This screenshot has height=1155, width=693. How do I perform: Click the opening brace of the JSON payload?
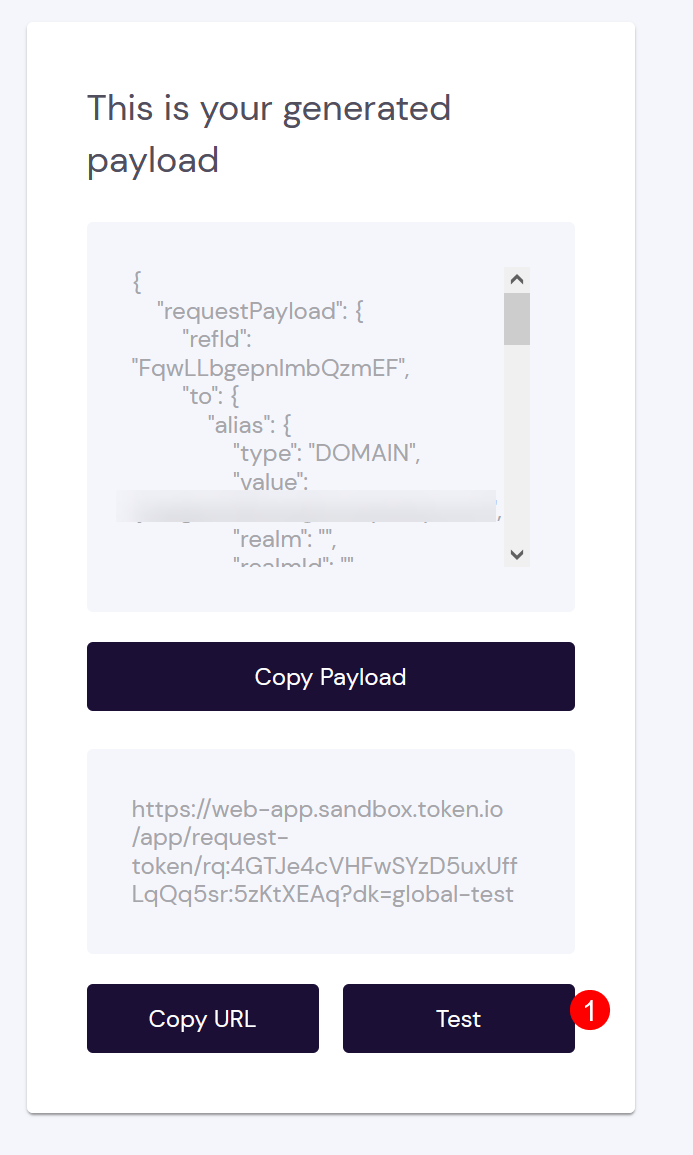point(137,282)
